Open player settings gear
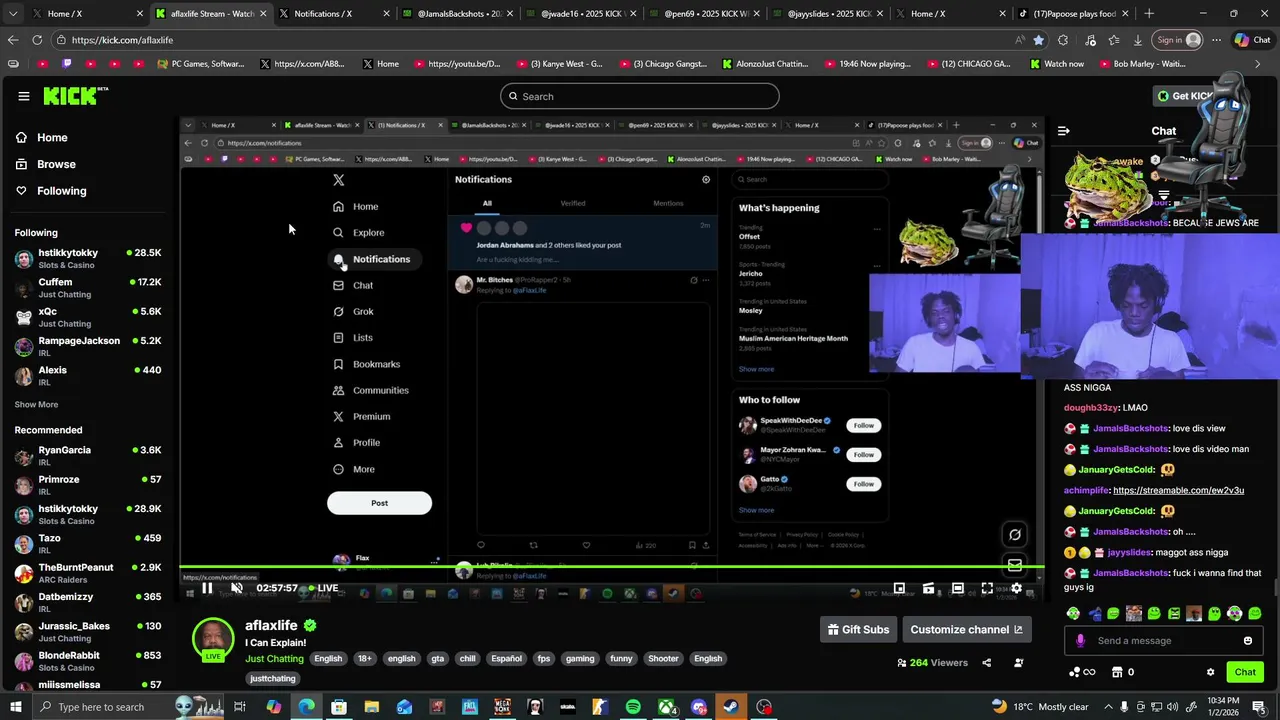The image size is (1280, 720). [1017, 588]
